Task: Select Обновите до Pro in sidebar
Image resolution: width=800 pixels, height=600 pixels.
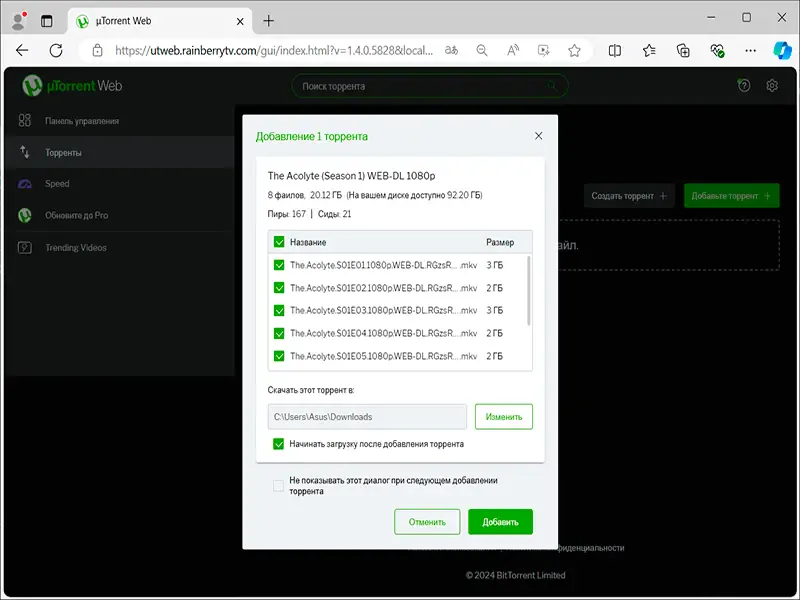Action: (x=119, y=215)
